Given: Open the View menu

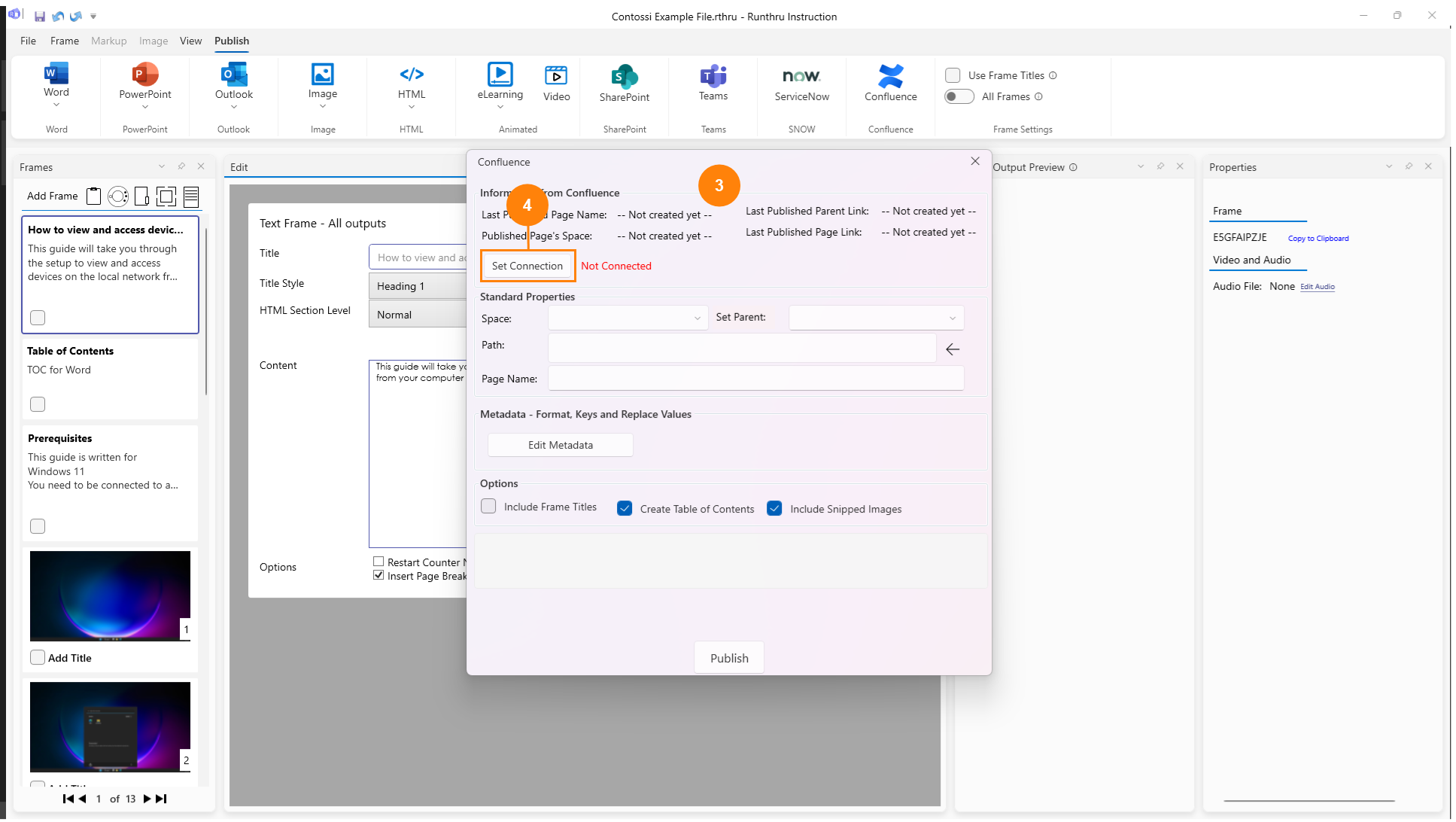Looking at the screenshot, I should 190,41.
